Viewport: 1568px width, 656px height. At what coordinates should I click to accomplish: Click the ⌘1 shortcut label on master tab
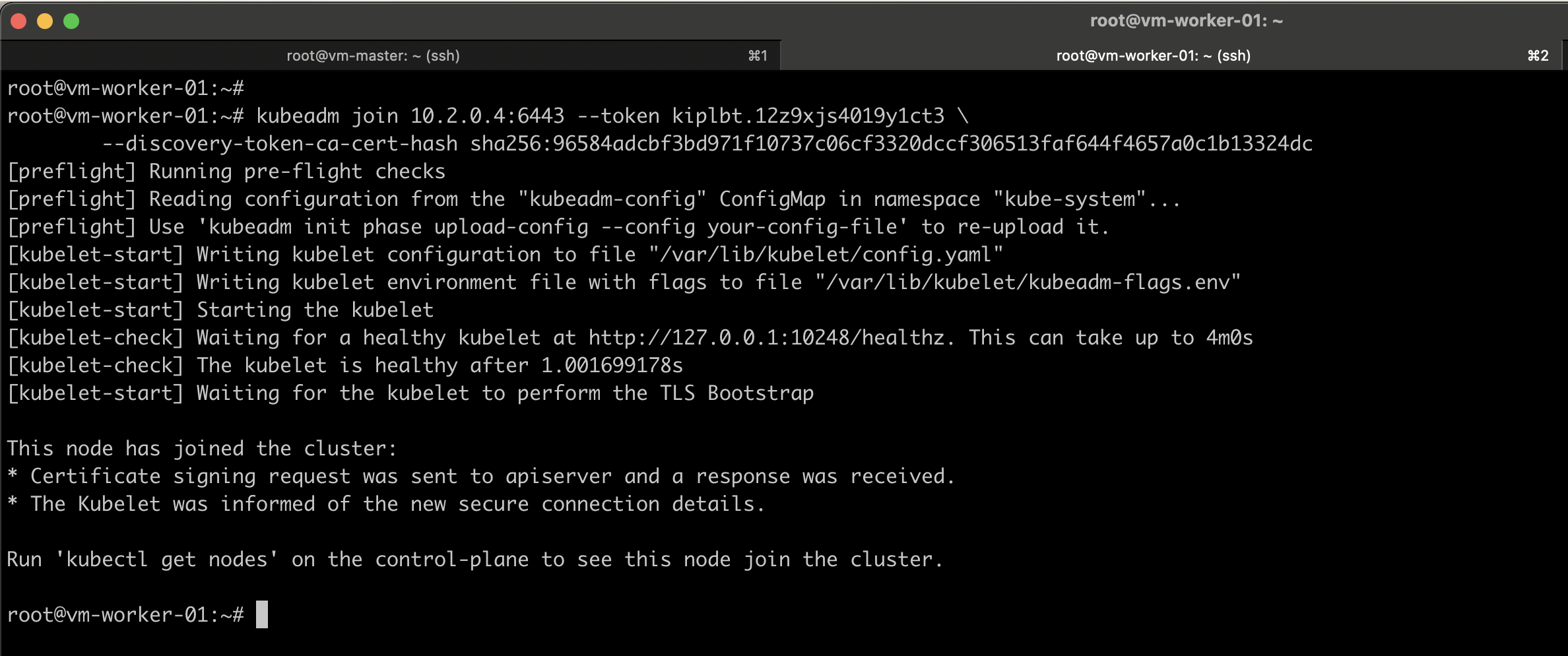[758, 56]
